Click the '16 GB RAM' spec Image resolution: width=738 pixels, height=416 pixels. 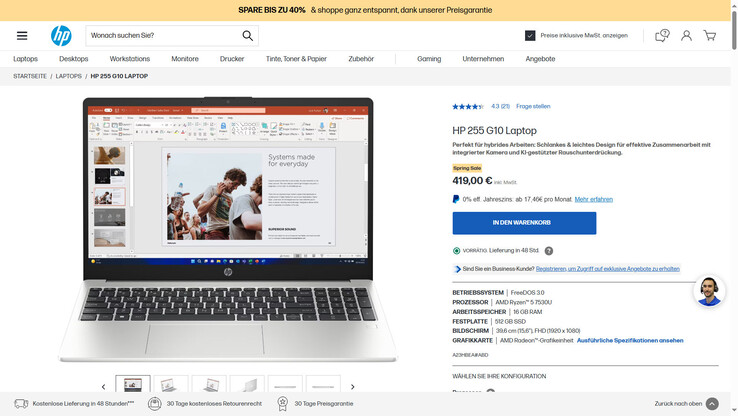pyautogui.click(x=527, y=312)
